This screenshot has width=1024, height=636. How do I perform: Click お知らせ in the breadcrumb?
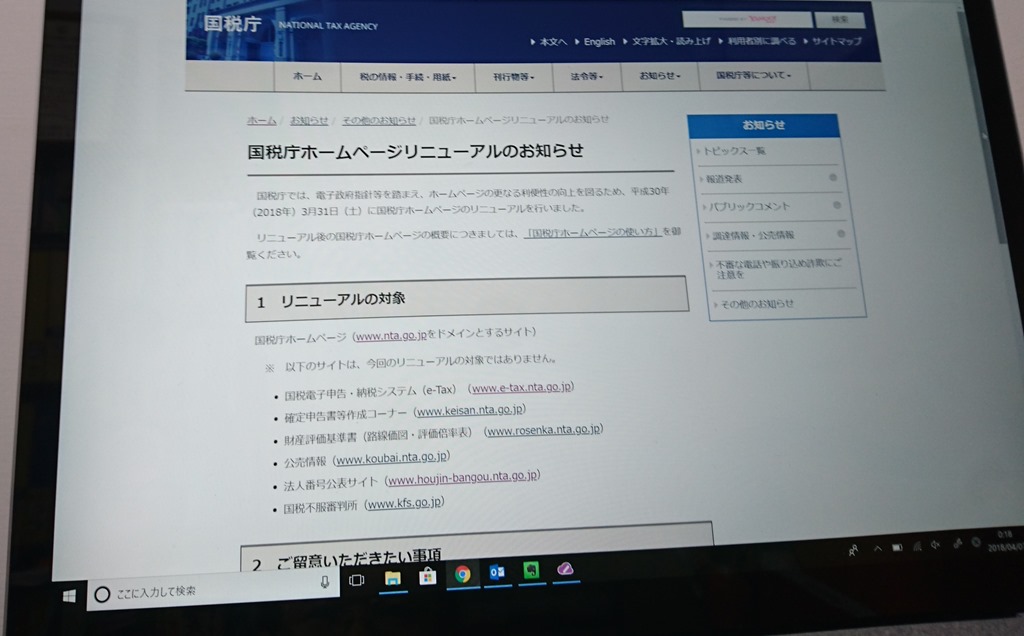pyautogui.click(x=309, y=120)
